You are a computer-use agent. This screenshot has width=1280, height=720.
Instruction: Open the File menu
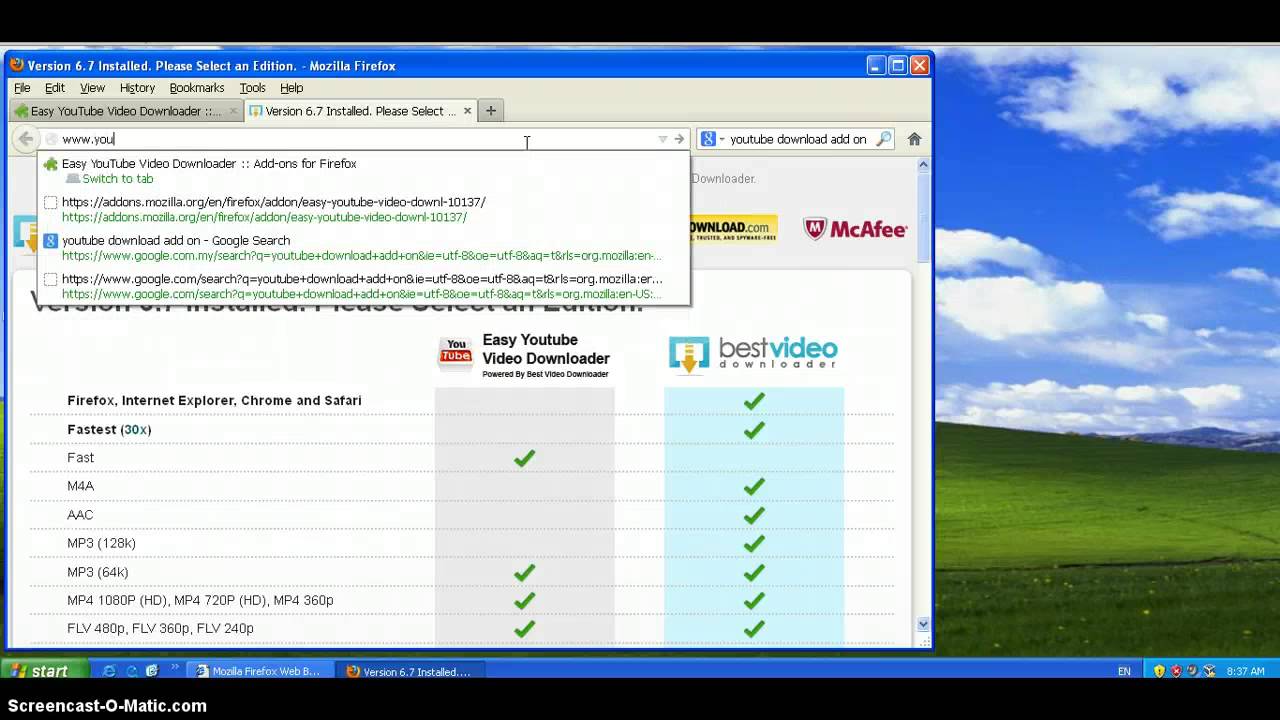coord(22,88)
